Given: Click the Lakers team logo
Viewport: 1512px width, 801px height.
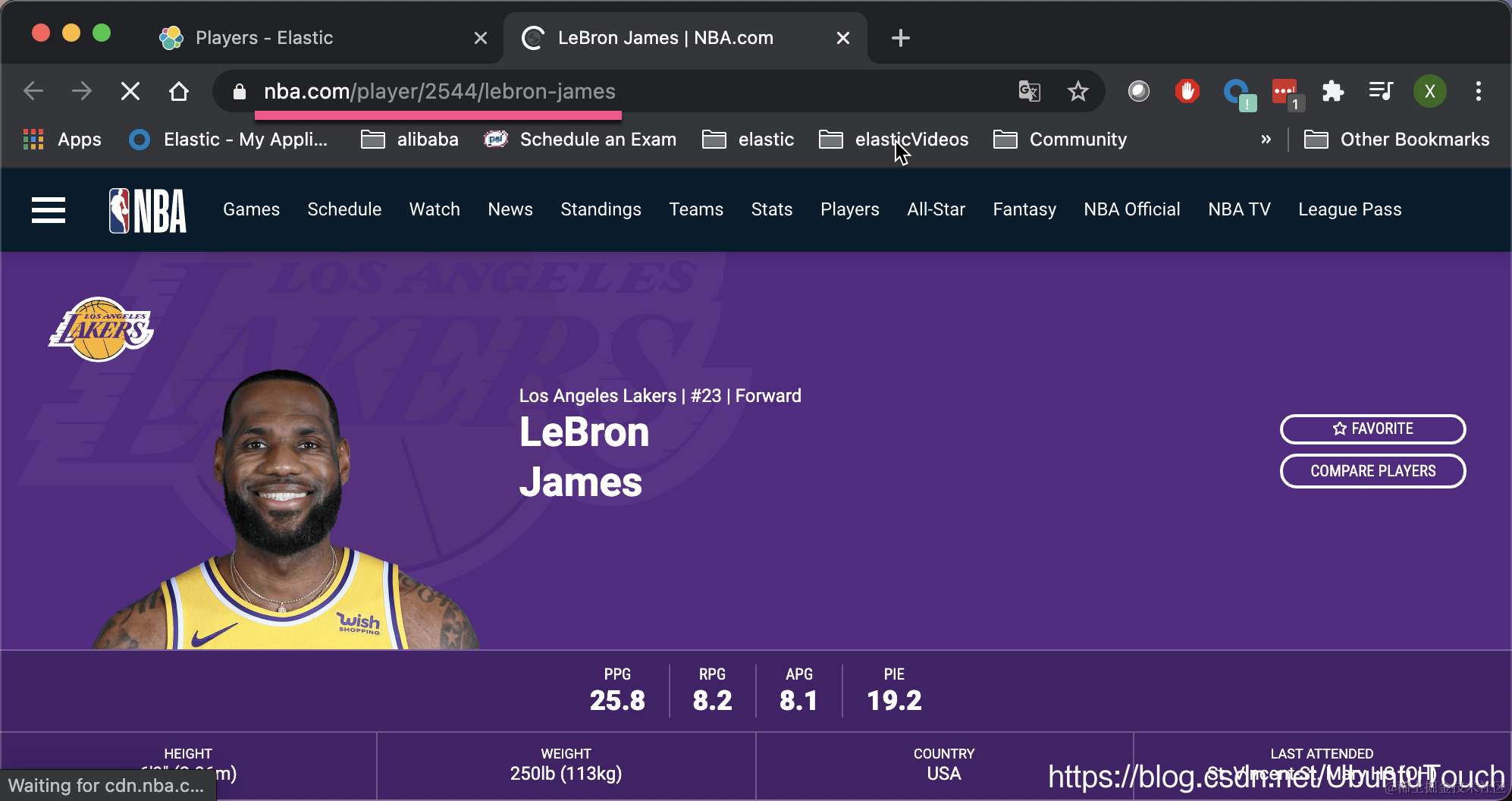Looking at the screenshot, I should click(x=102, y=329).
